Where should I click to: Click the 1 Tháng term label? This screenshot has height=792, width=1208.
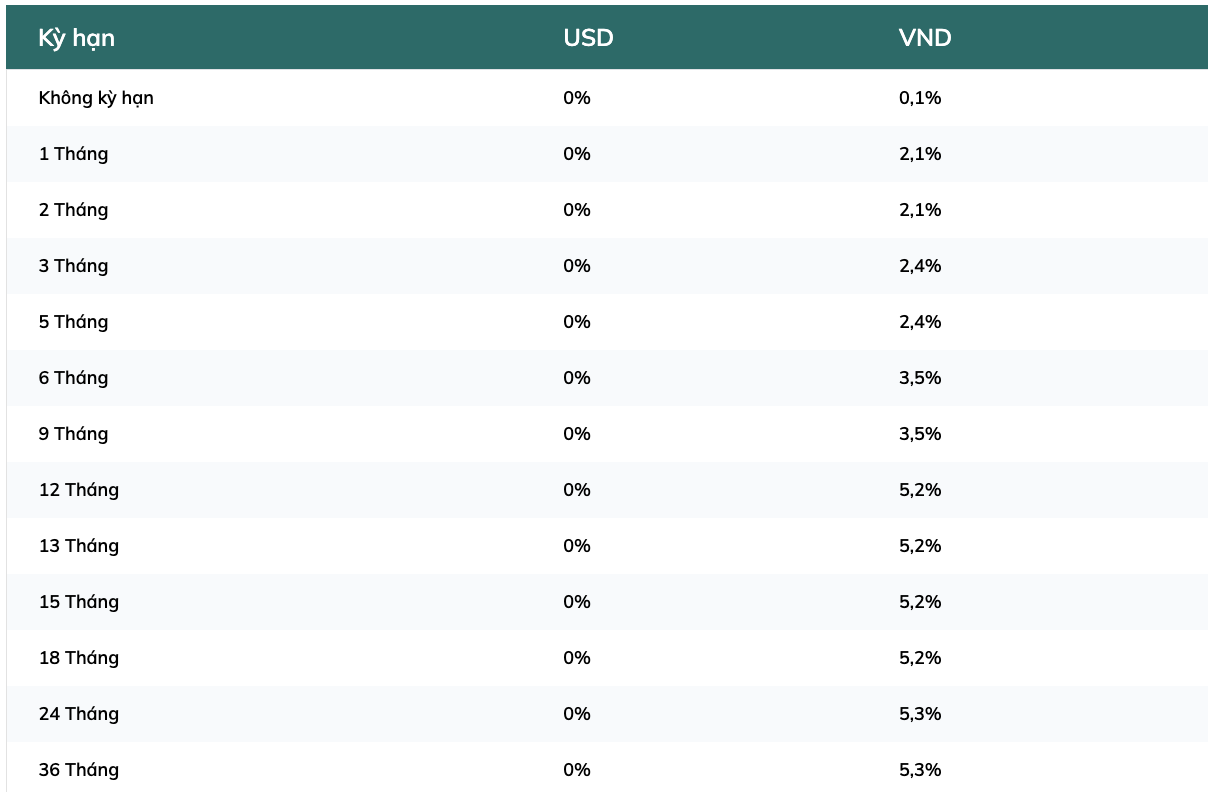[x=73, y=154]
